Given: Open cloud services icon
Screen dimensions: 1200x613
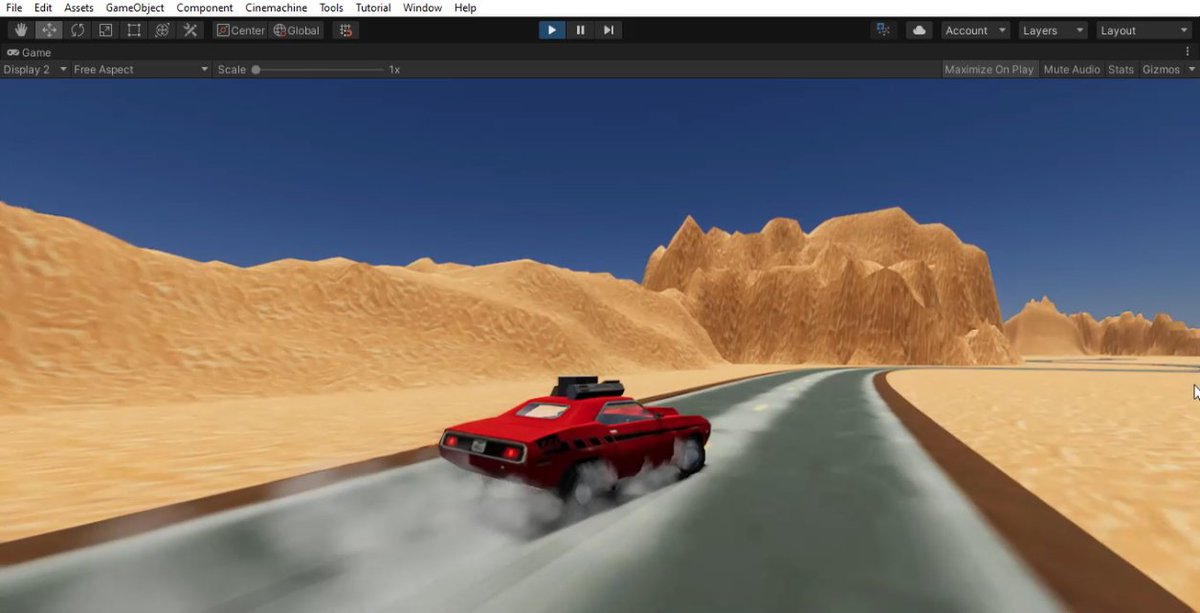Looking at the screenshot, I should (x=919, y=30).
